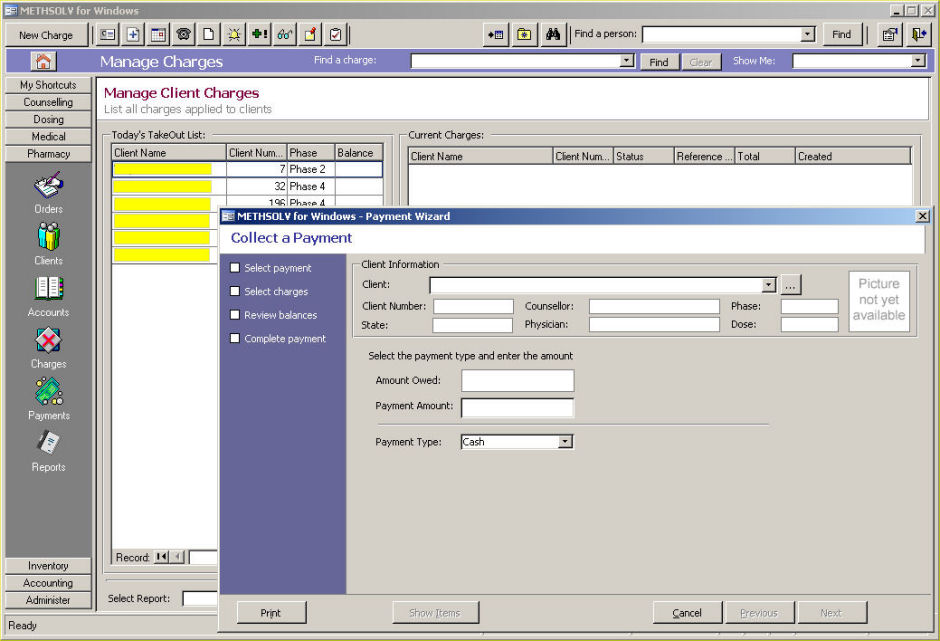Sort Current Charges by Total column
Viewport: 940px width, 641px height.
[765, 157]
